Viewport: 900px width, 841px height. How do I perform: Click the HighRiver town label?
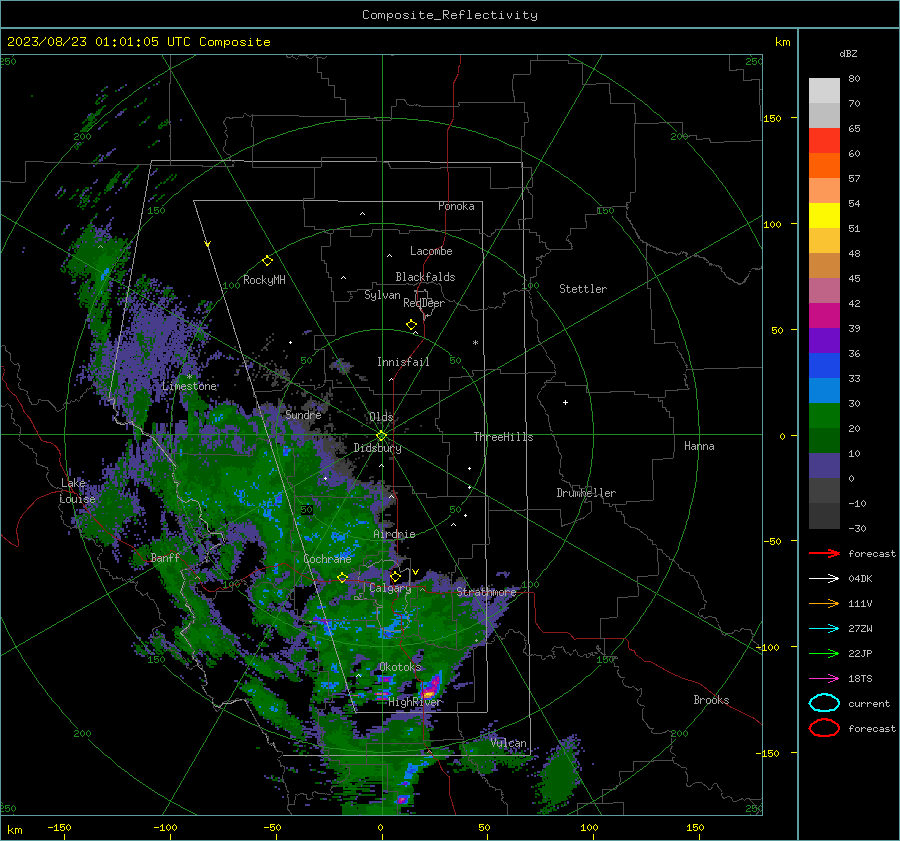(x=414, y=702)
